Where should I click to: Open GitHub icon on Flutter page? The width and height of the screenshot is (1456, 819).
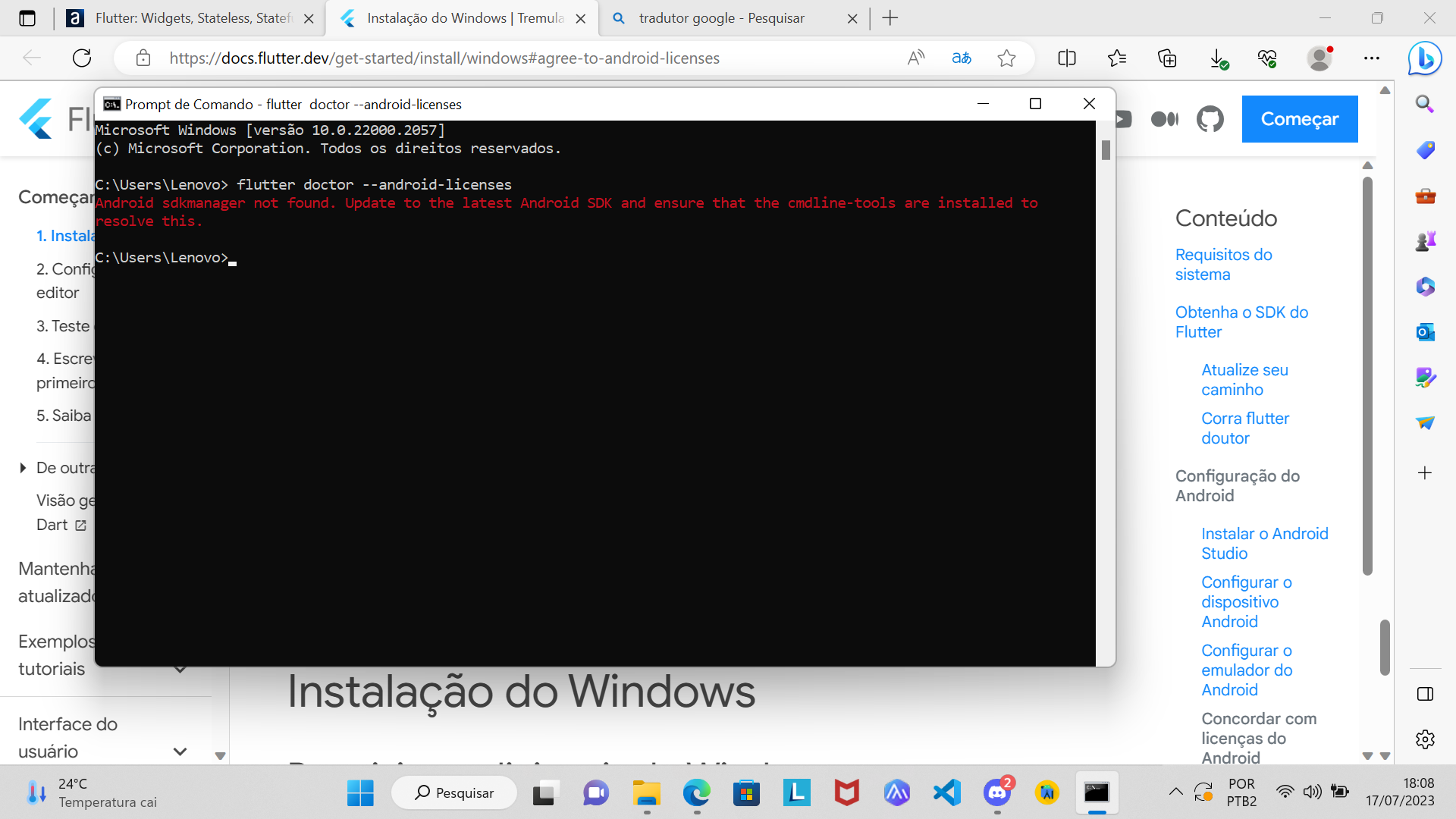point(1210,119)
